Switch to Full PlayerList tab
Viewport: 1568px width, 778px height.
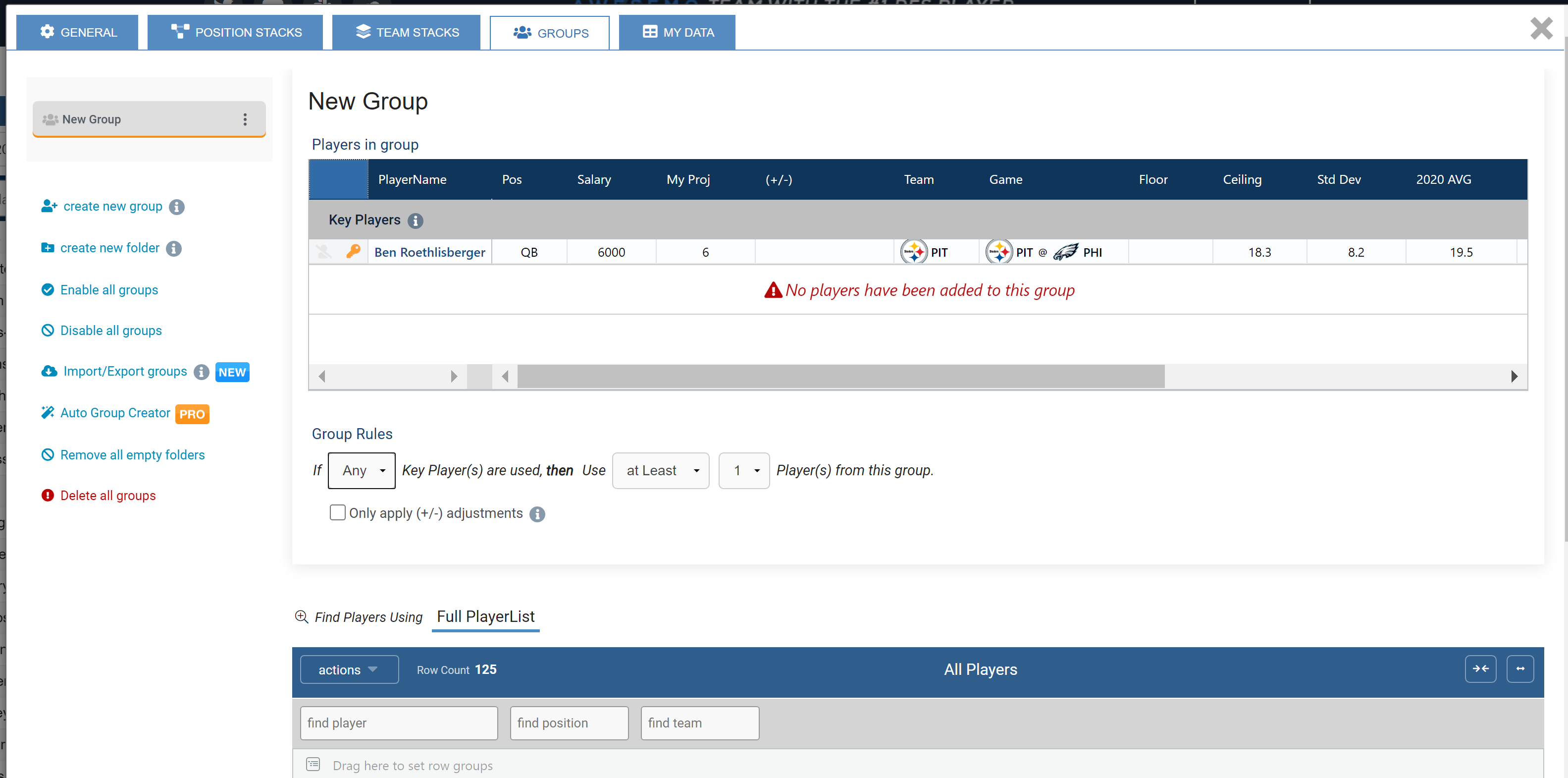486,616
